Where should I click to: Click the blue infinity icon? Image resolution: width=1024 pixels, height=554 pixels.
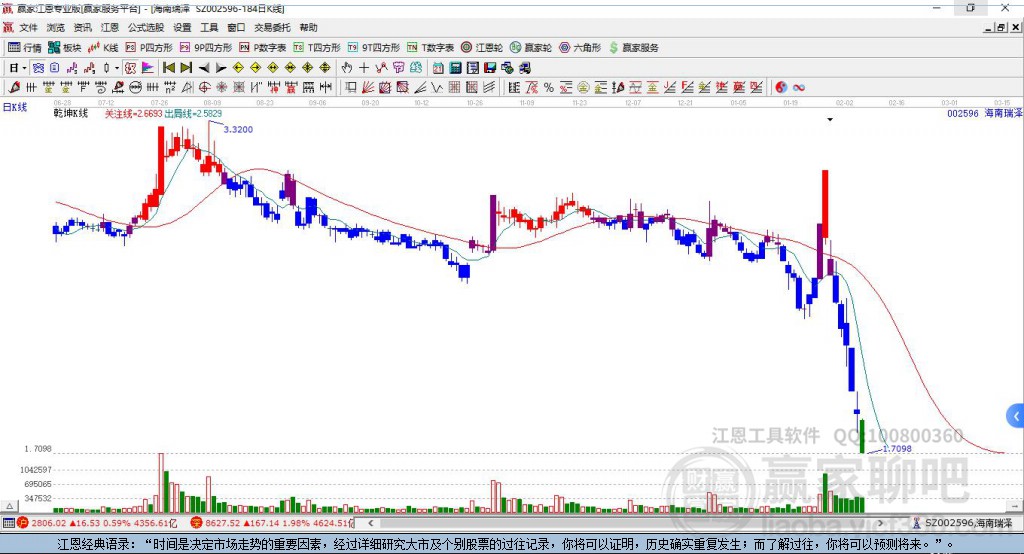799,88
